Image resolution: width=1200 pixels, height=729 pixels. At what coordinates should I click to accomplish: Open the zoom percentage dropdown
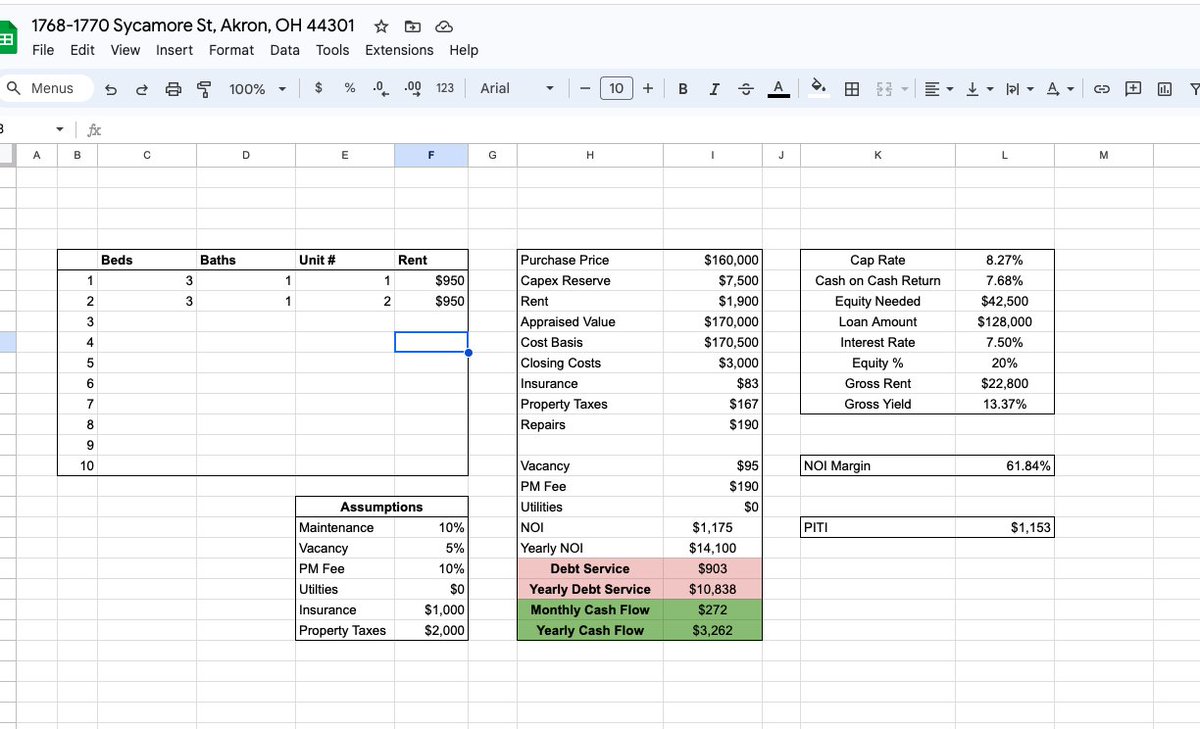pos(256,88)
